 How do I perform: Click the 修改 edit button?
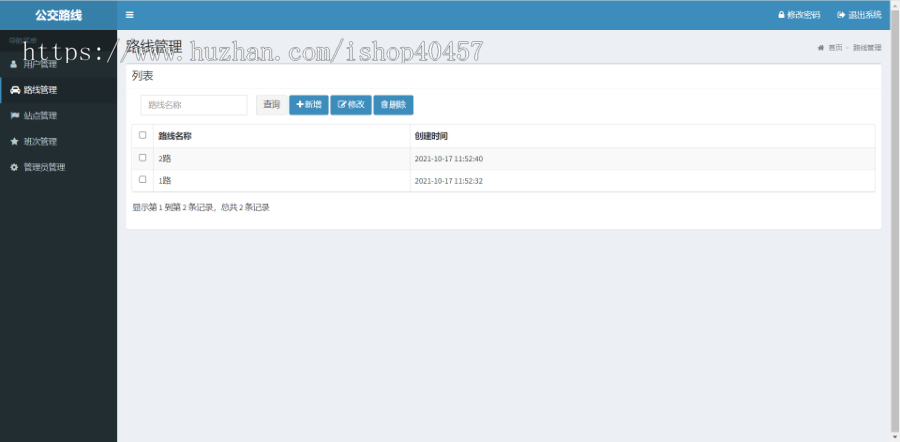pos(351,104)
